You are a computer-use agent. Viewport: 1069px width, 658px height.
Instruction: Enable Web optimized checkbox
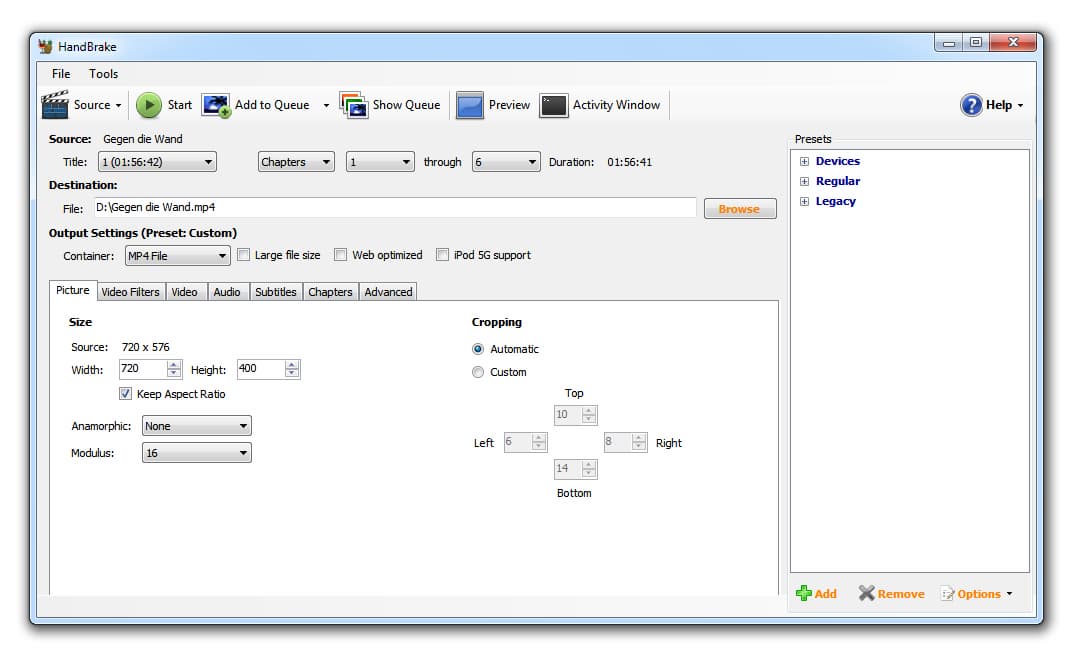(x=341, y=255)
